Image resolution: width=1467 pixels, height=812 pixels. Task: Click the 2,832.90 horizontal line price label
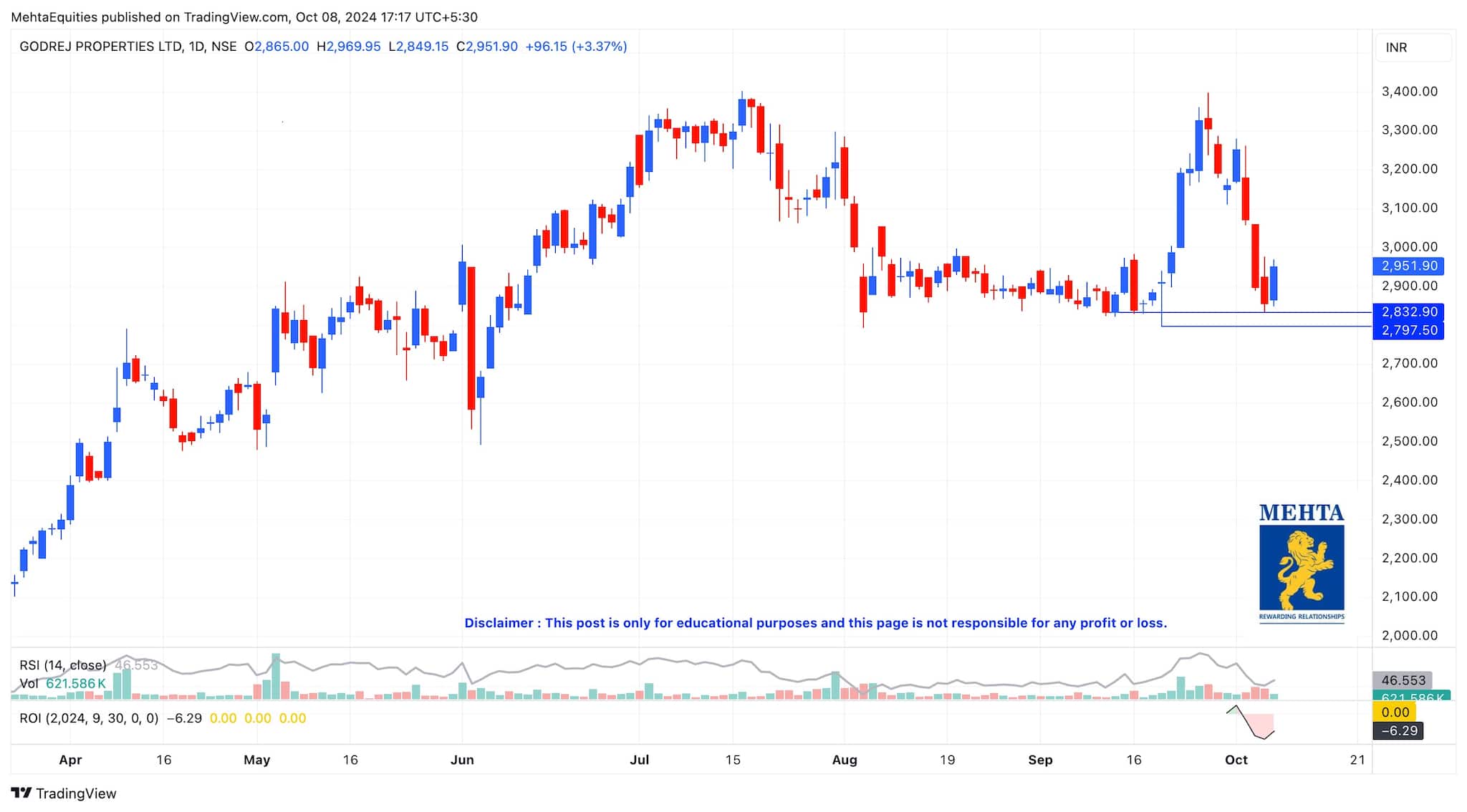tap(1408, 312)
